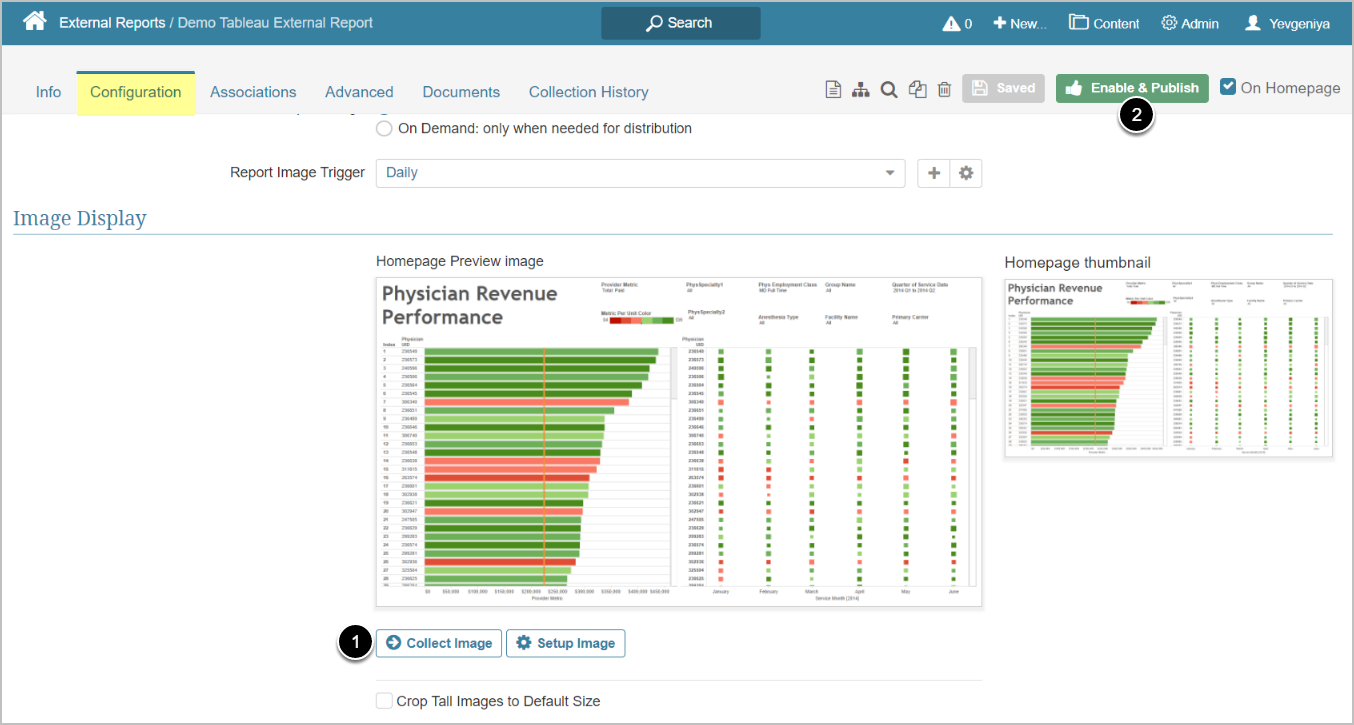Click the plus icon beside Report Image Trigger

(934, 173)
